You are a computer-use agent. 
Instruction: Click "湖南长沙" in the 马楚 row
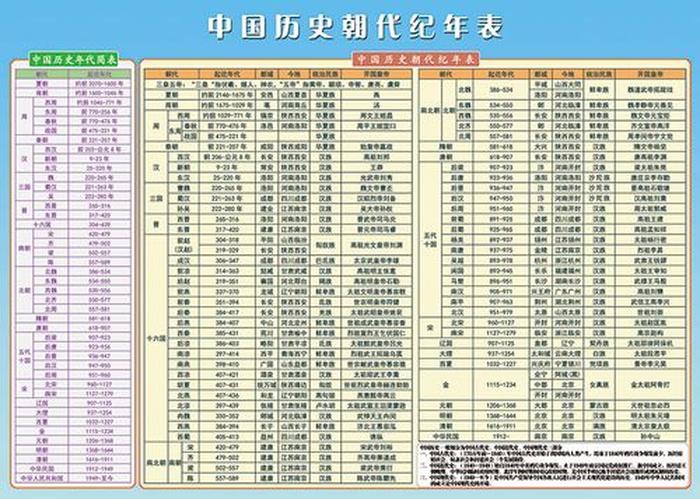[568, 281]
